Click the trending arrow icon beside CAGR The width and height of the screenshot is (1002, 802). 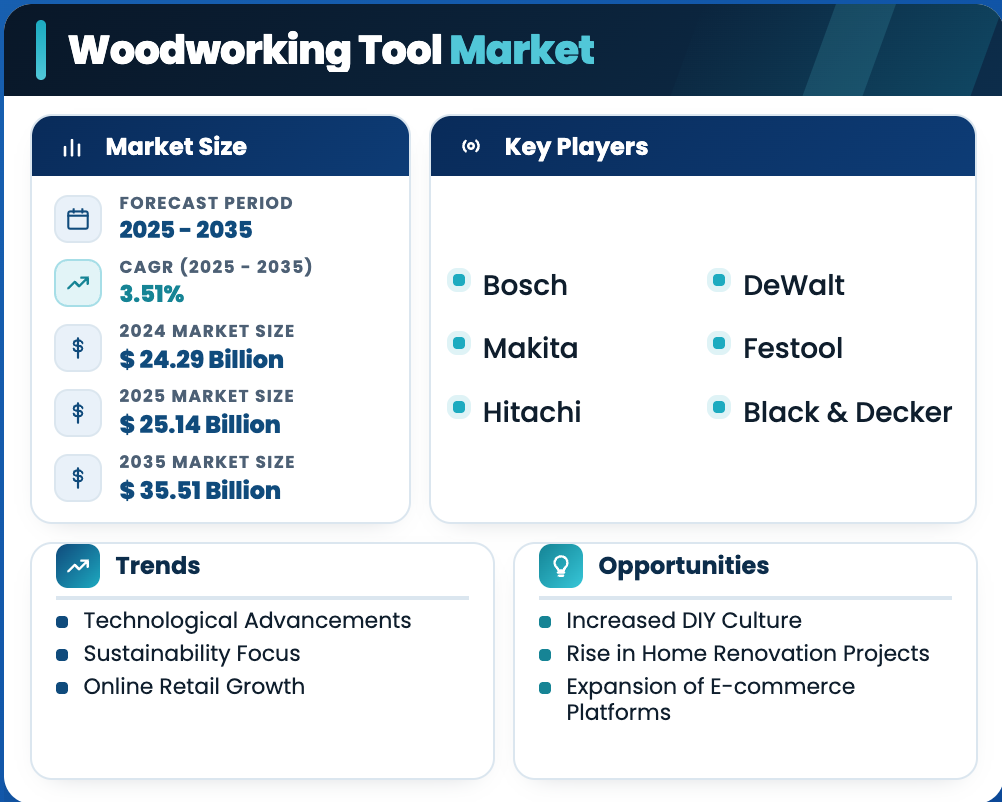pos(78,283)
